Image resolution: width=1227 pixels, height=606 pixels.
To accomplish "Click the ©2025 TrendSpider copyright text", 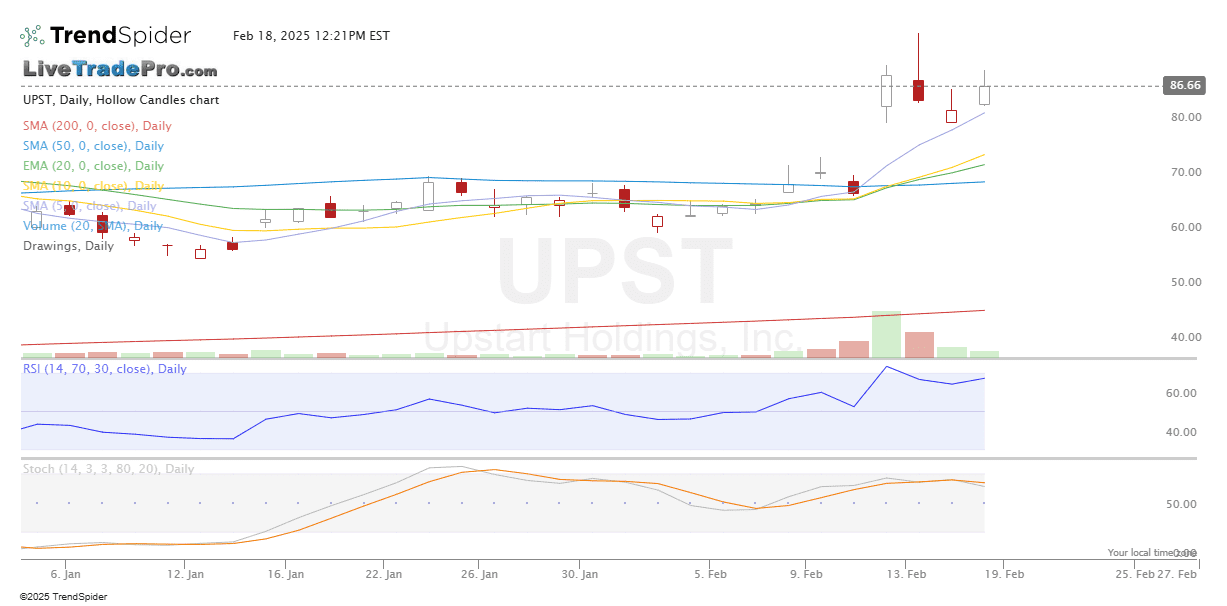I will click(x=63, y=597).
